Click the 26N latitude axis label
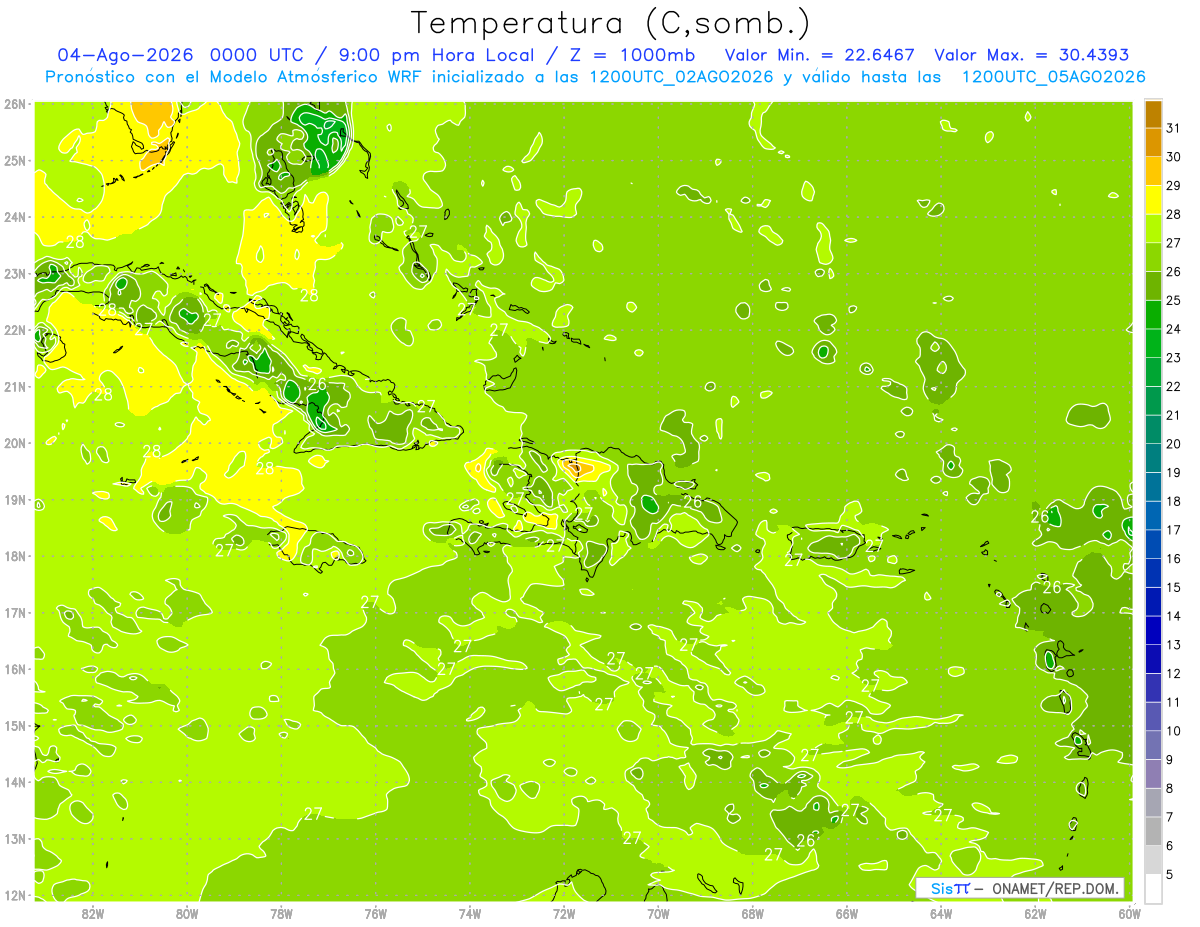This screenshot has width=1200, height=927. pyautogui.click(x=15, y=104)
